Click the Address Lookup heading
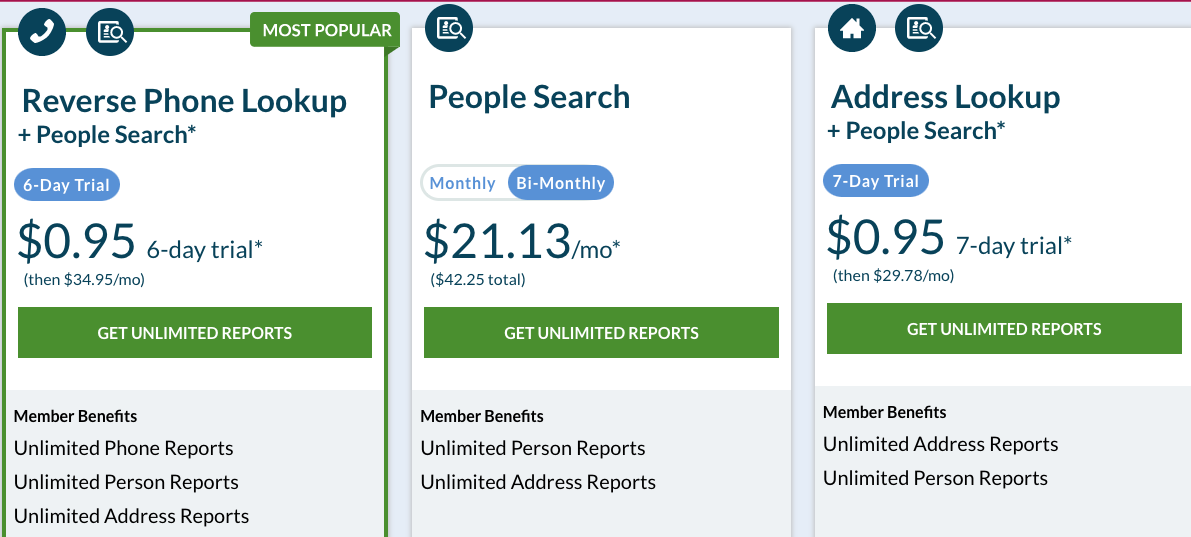This screenshot has width=1191, height=537. [946, 96]
